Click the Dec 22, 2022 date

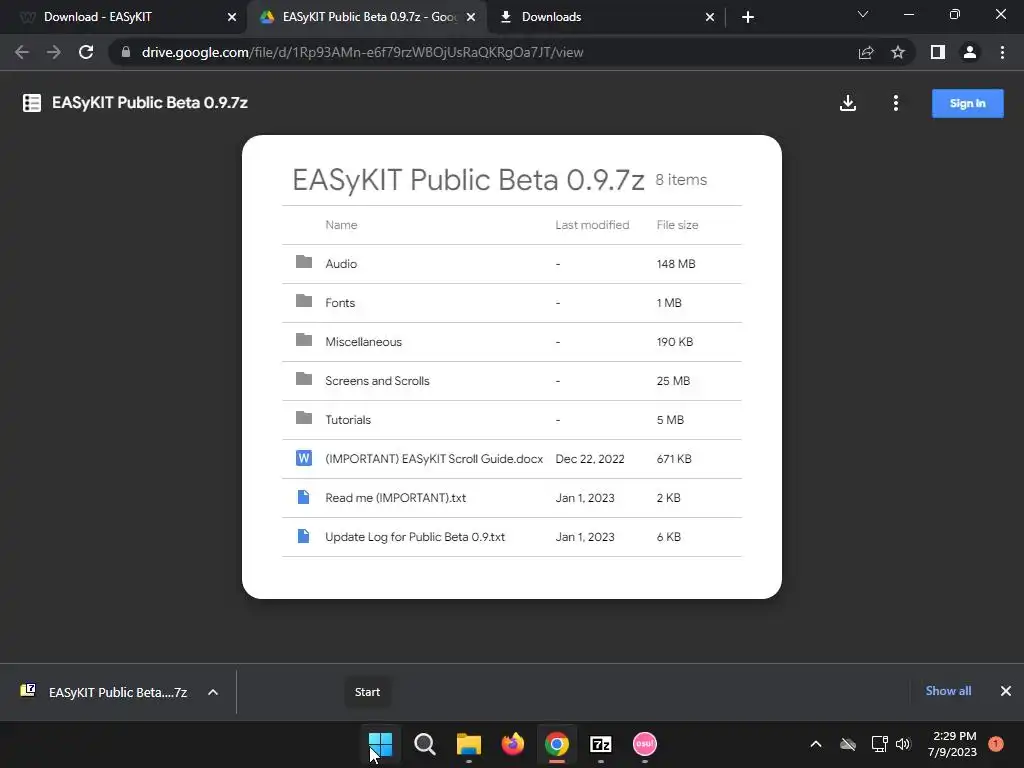590,459
